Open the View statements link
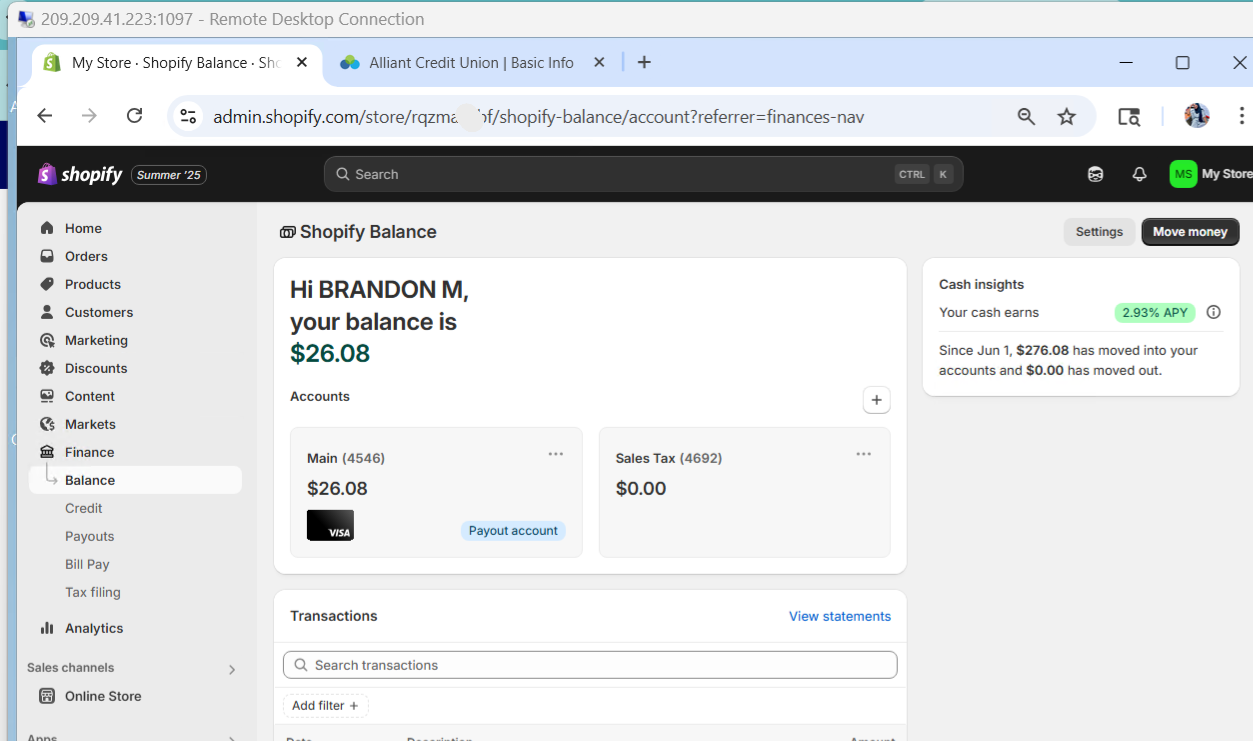The width and height of the screenshot is (1253, 742). [x=840, y=616]
